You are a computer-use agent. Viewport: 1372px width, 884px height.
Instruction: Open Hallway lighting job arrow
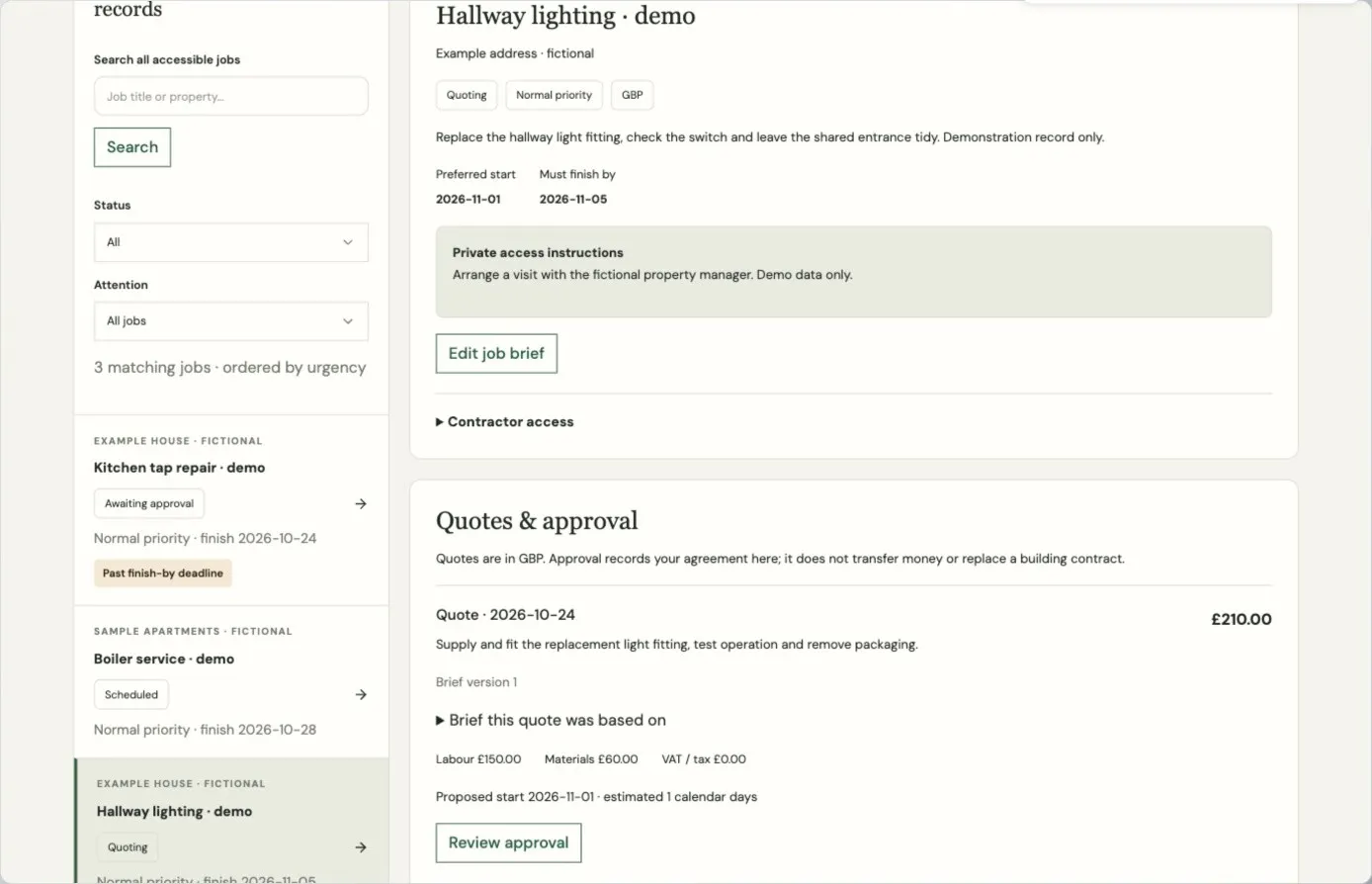(x=361, y=847)
